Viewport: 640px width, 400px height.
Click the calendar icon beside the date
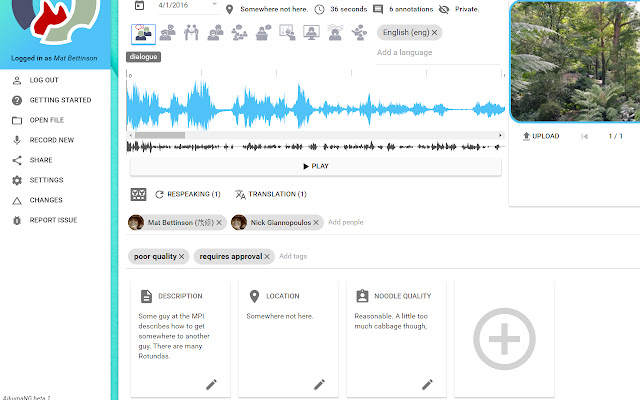(x=140, y=6)
